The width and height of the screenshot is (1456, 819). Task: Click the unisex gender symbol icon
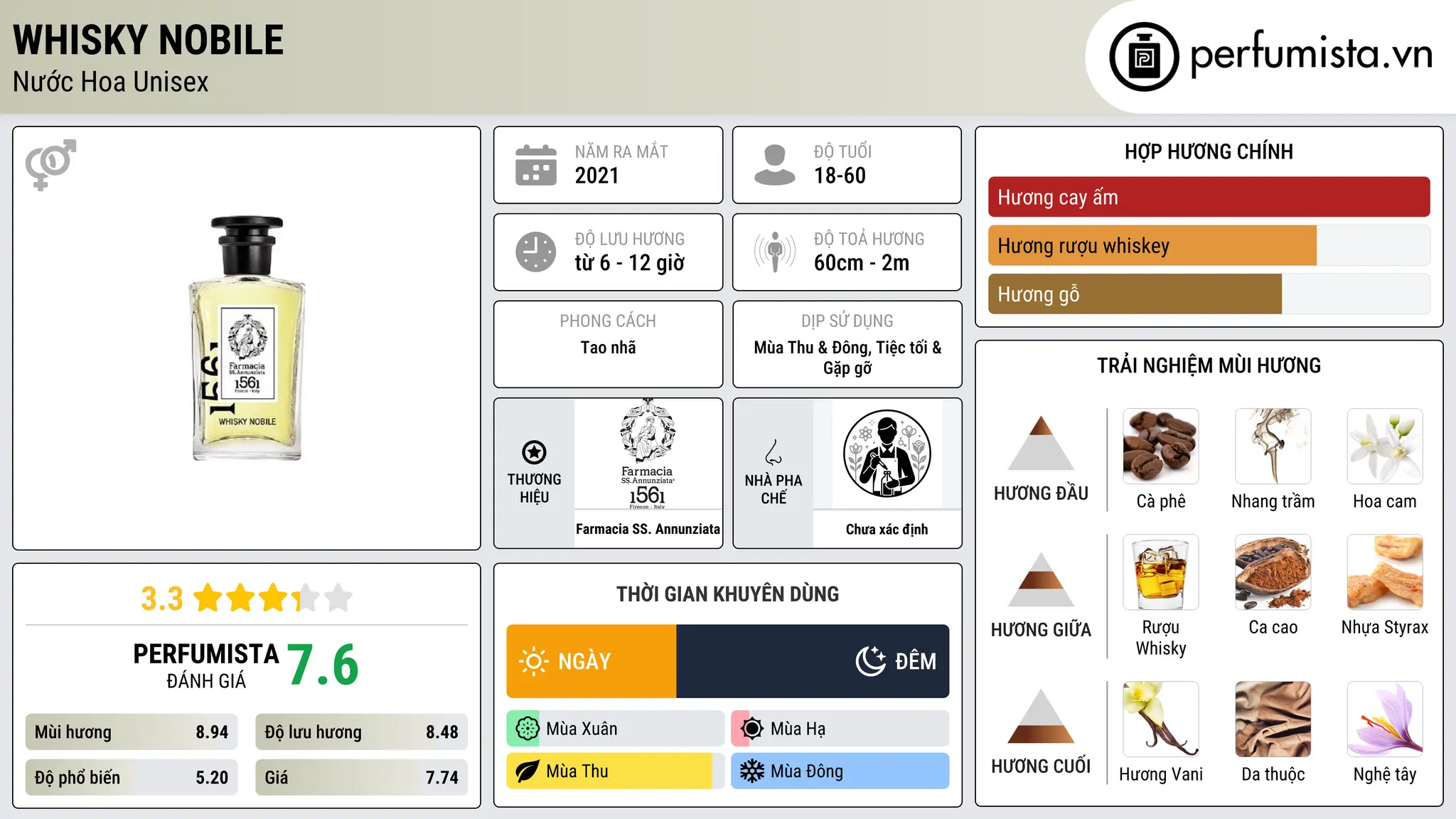(50, 164)
